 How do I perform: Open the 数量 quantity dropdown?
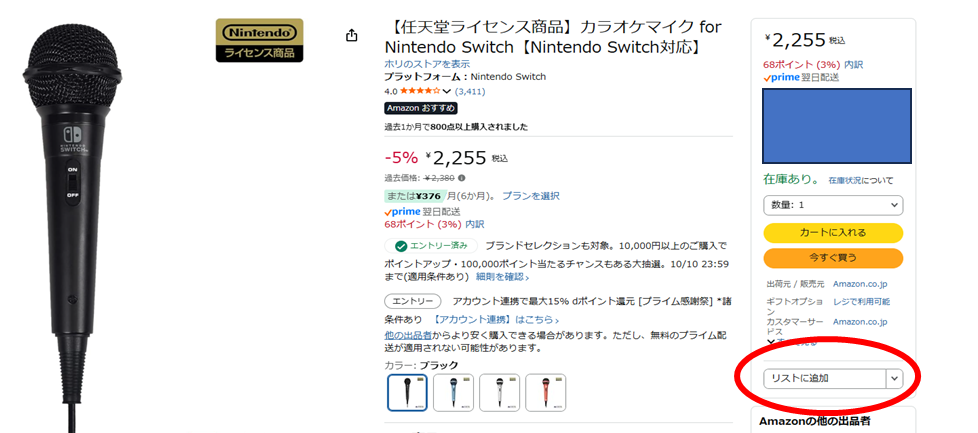[833, 205]
